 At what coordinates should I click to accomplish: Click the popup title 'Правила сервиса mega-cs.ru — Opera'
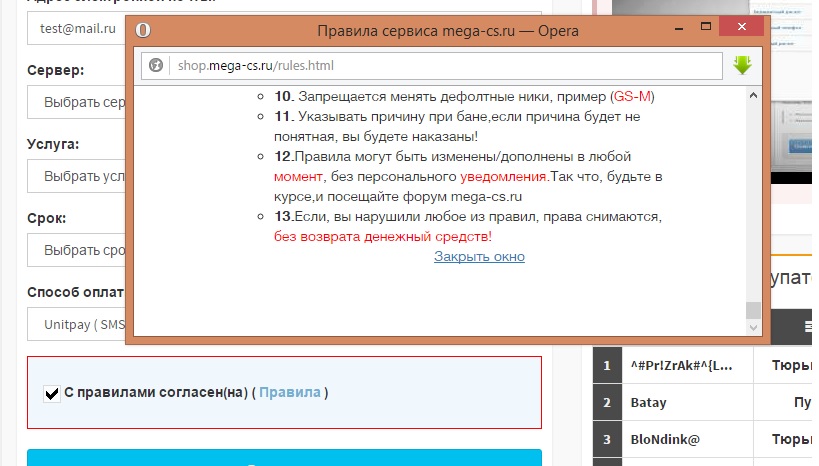448,31
